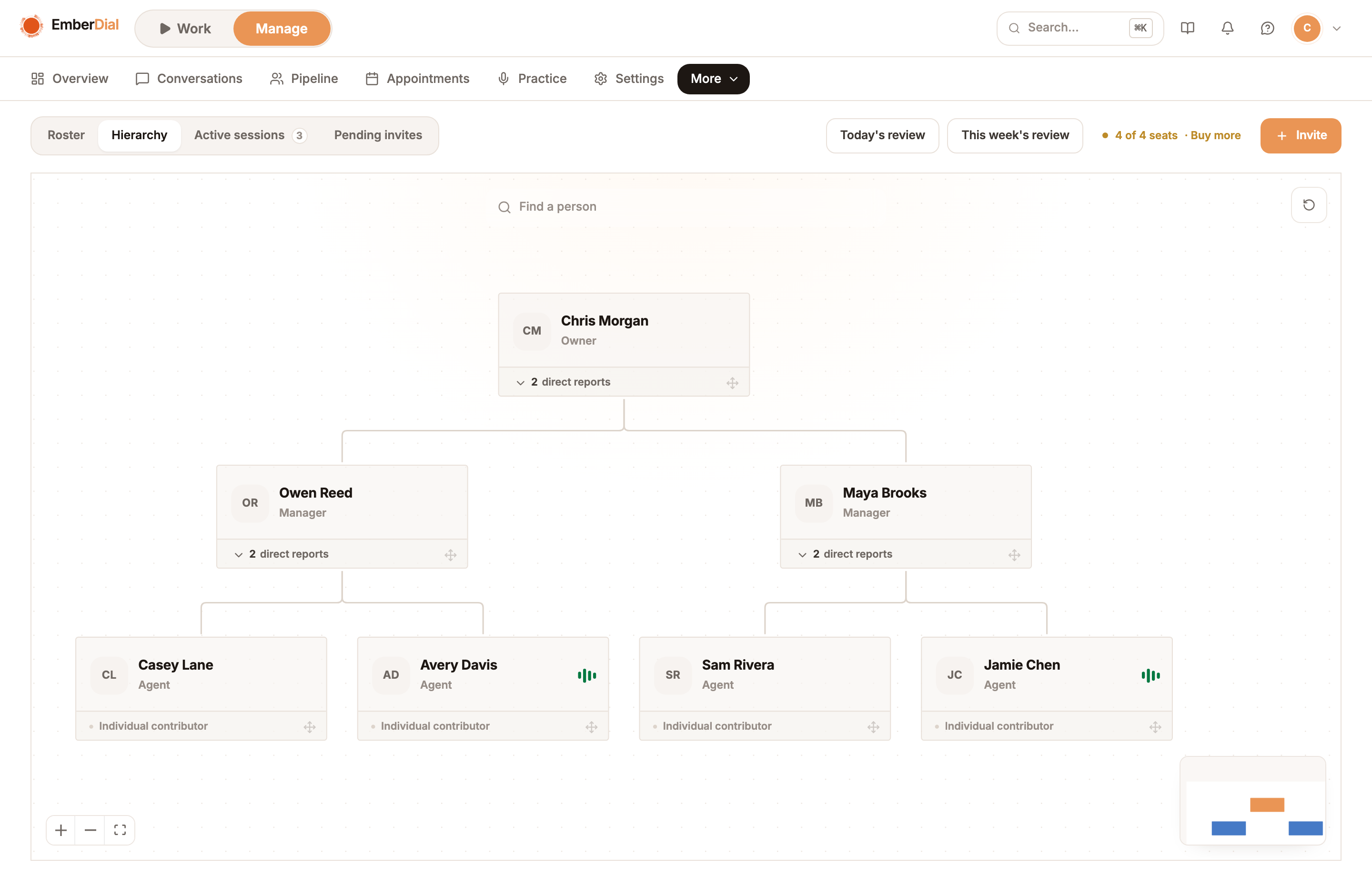The height and width of the screenshot is (877, 1372).
Task: Click move handle on Owen Reed card
Action: [x=450, y=555]
